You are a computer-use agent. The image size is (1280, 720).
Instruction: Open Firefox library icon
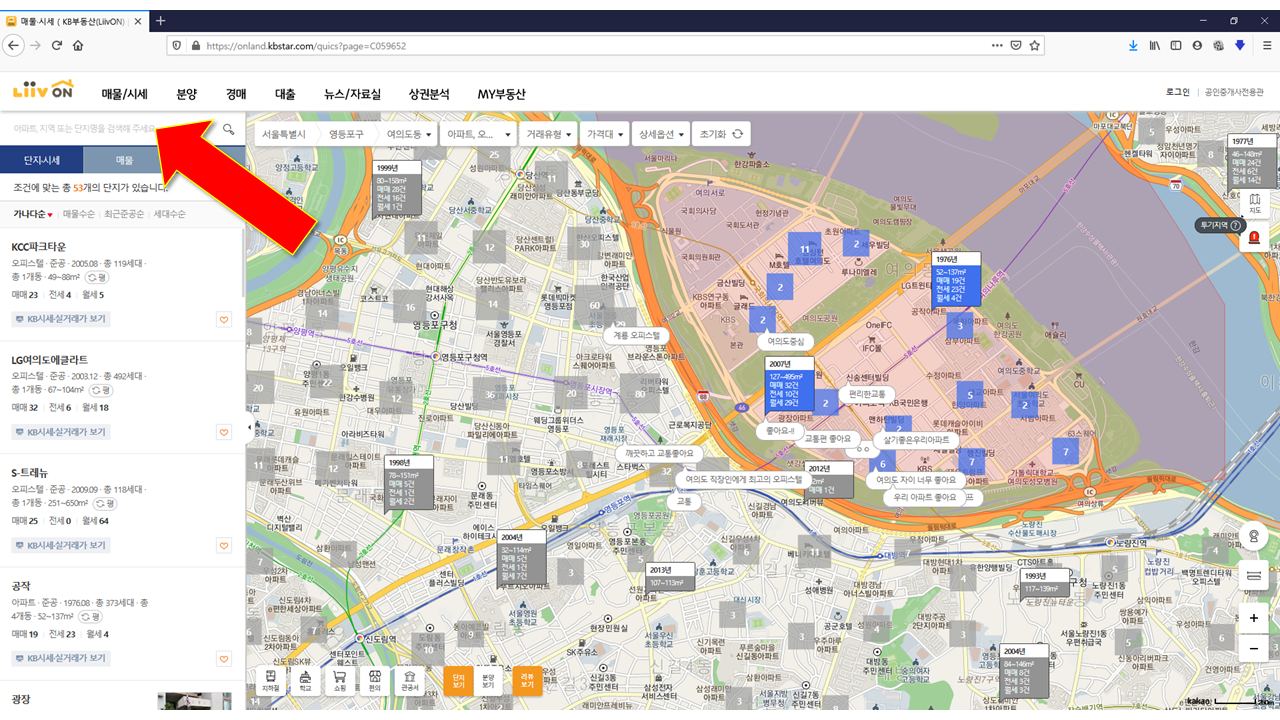click(1154, 45)
